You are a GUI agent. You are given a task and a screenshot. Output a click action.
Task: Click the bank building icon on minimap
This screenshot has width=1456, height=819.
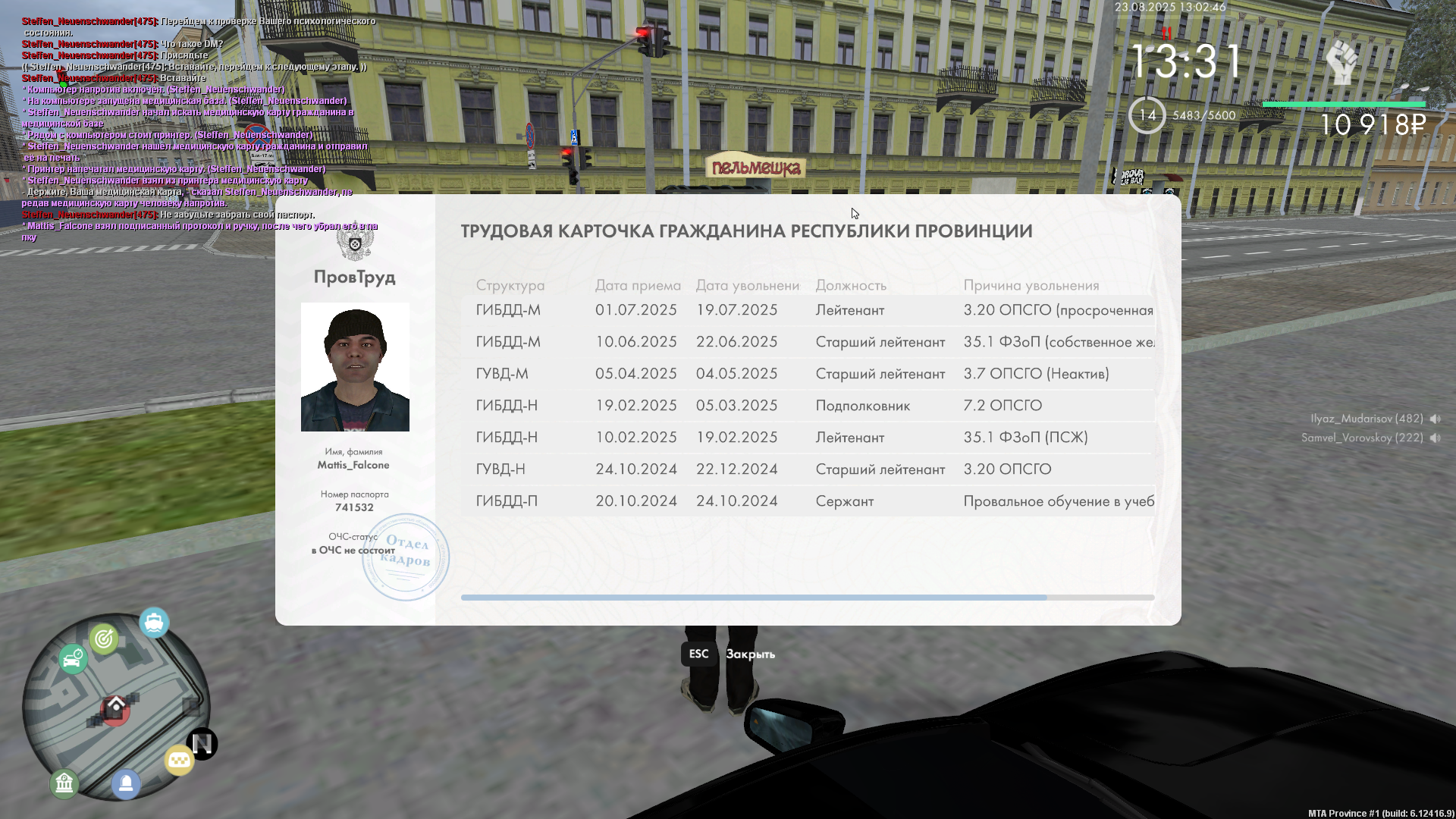coord(64,782)
